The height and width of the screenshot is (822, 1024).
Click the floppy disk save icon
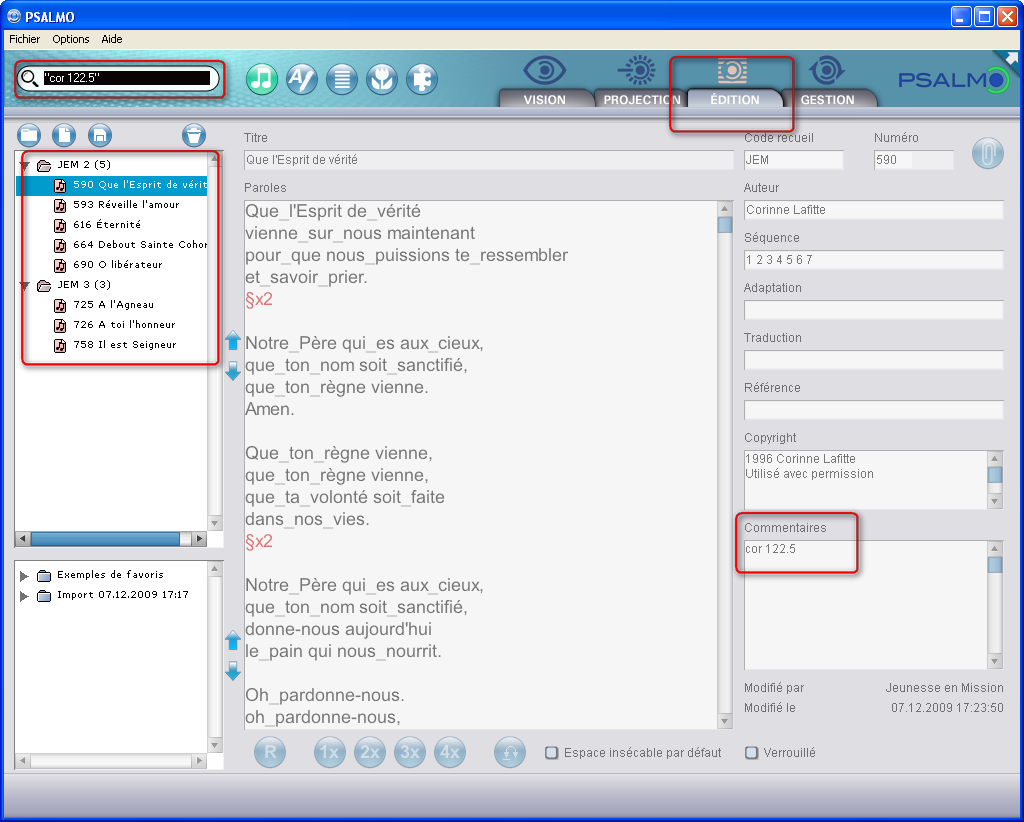click(x=99, y=135)
